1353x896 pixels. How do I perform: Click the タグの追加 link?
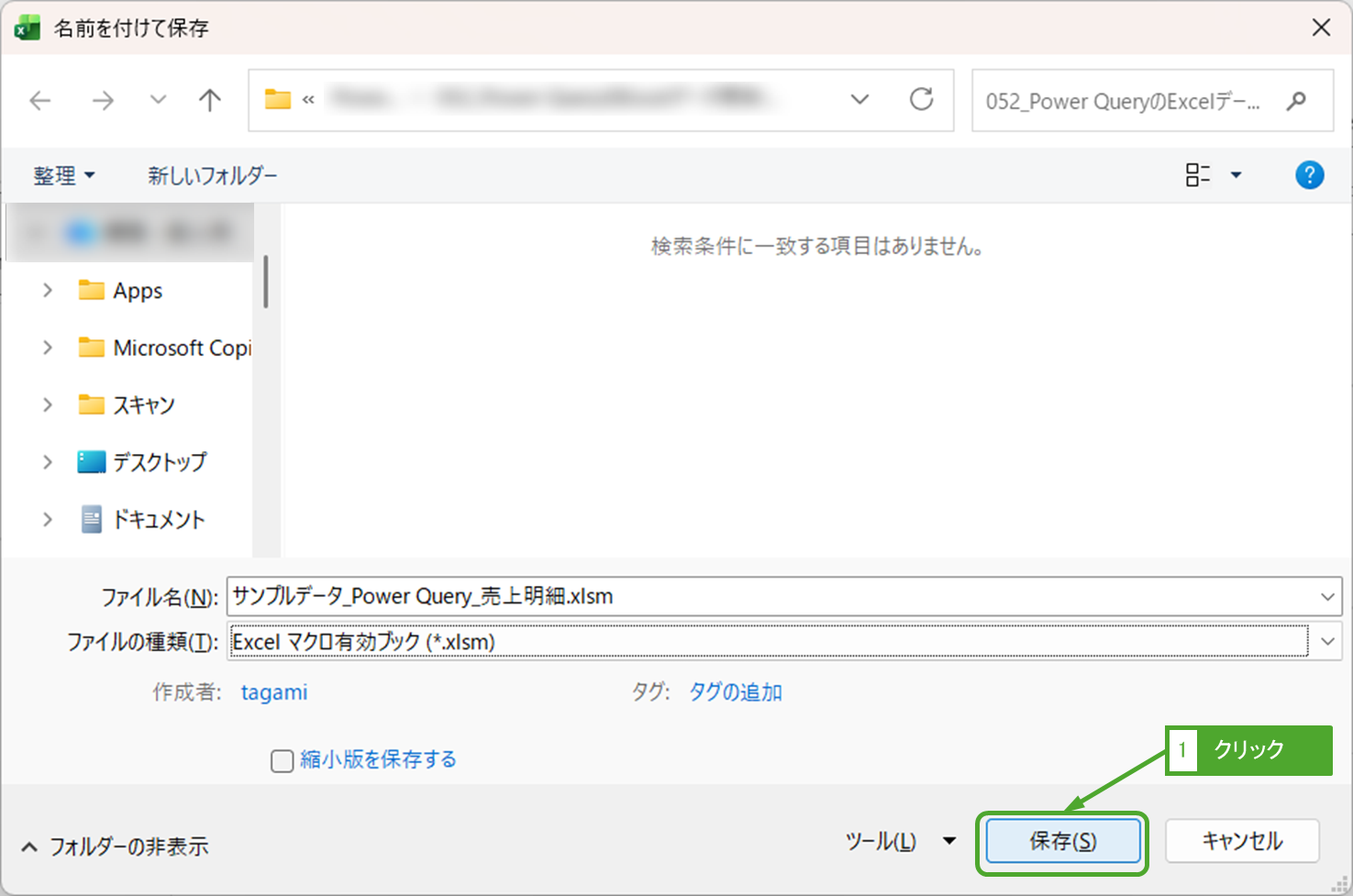point(735,692)
